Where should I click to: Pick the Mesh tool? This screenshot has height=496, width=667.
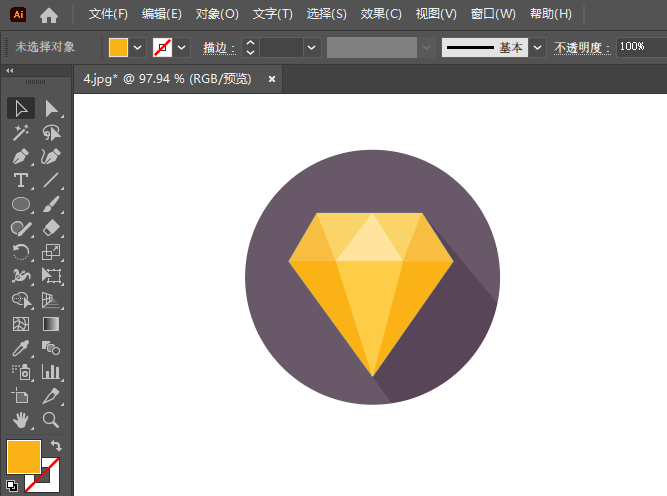point(21,324)
